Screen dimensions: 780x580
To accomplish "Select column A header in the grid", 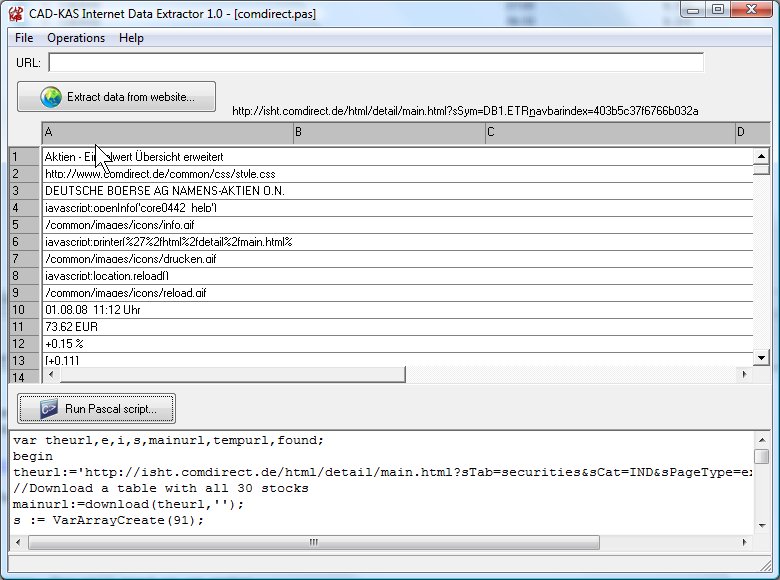I will coord(167,132).
